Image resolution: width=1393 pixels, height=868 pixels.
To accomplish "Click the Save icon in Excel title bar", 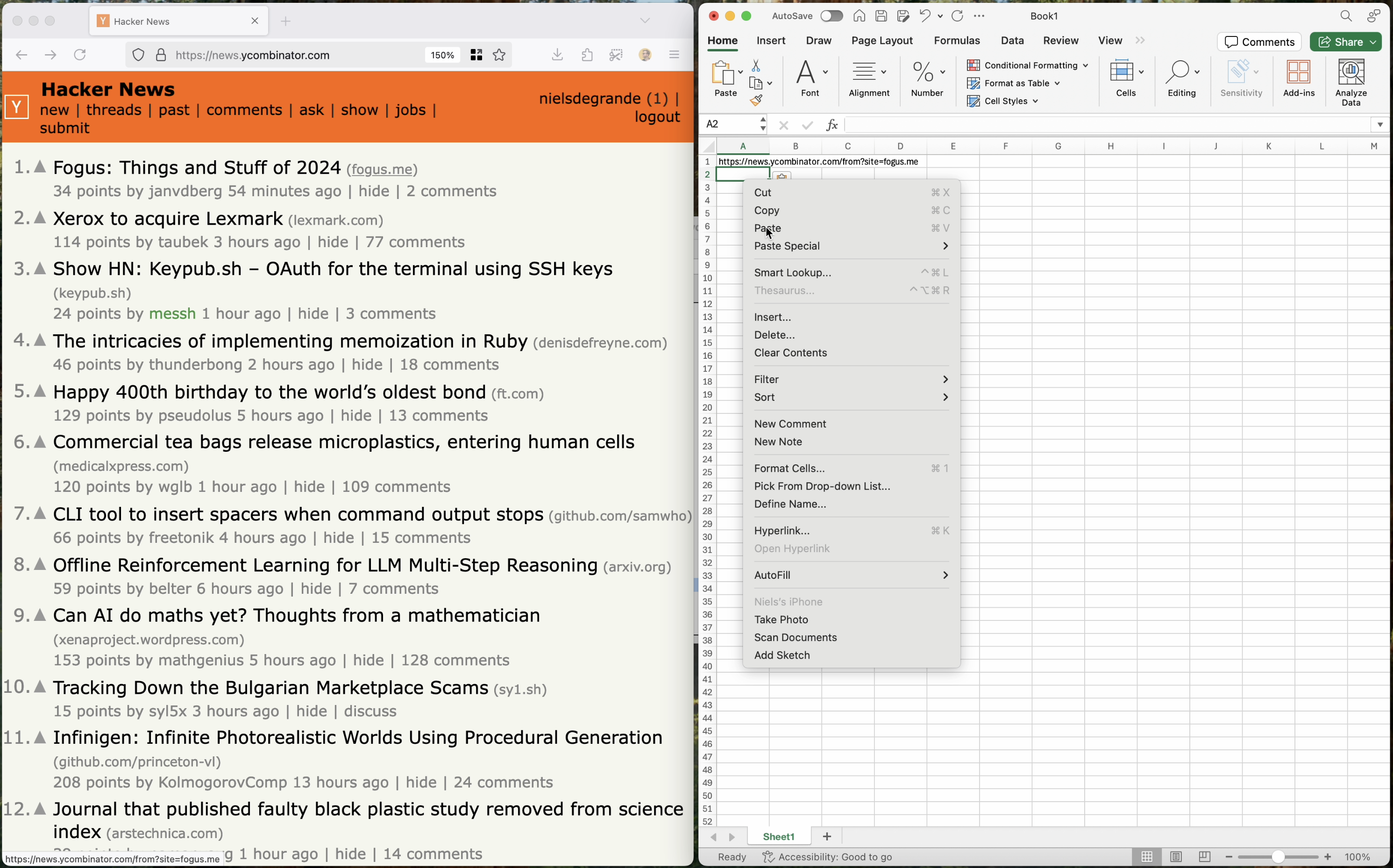I will [x=881, y=16].
